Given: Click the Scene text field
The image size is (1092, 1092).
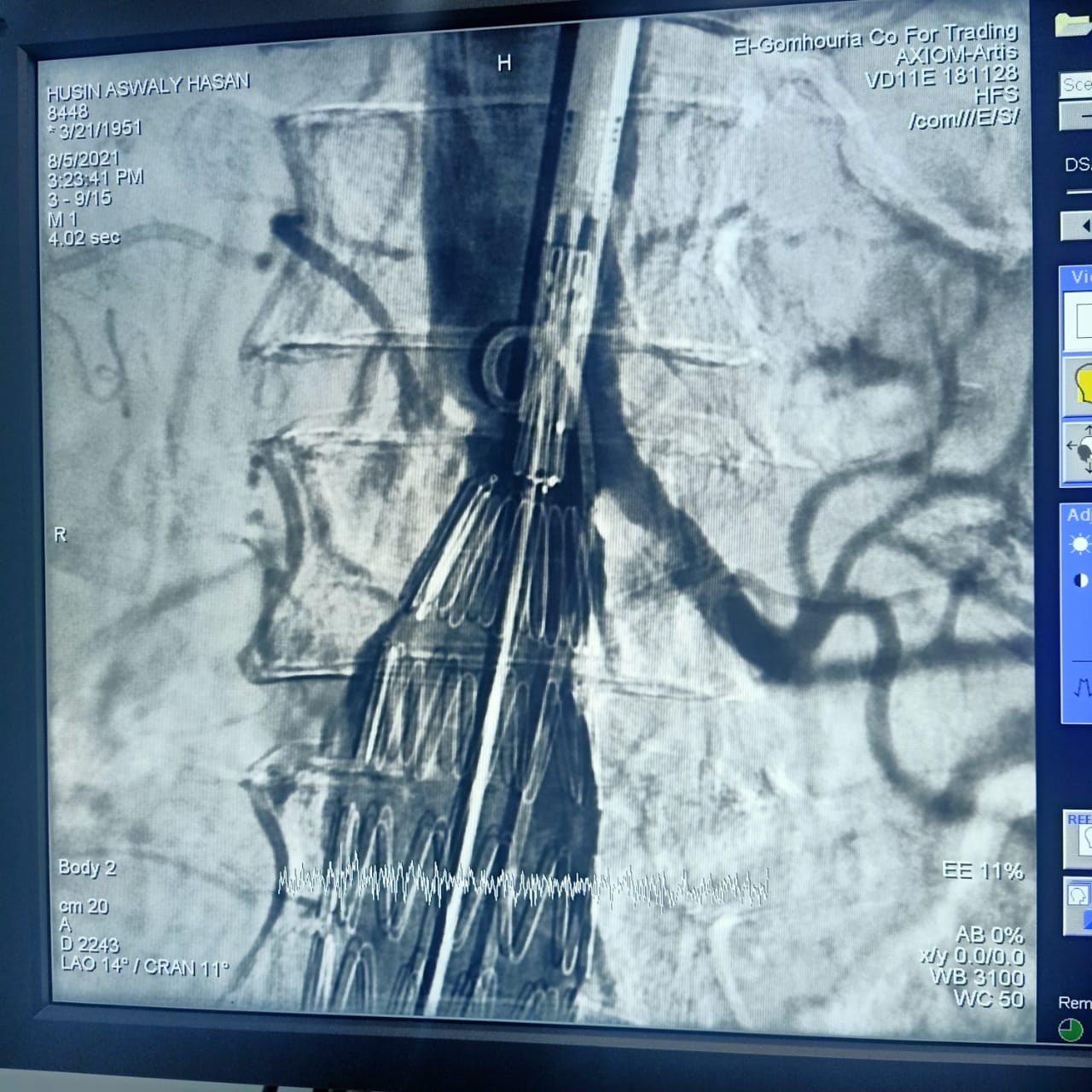Looking at the screenshot, I should 1077,84.
